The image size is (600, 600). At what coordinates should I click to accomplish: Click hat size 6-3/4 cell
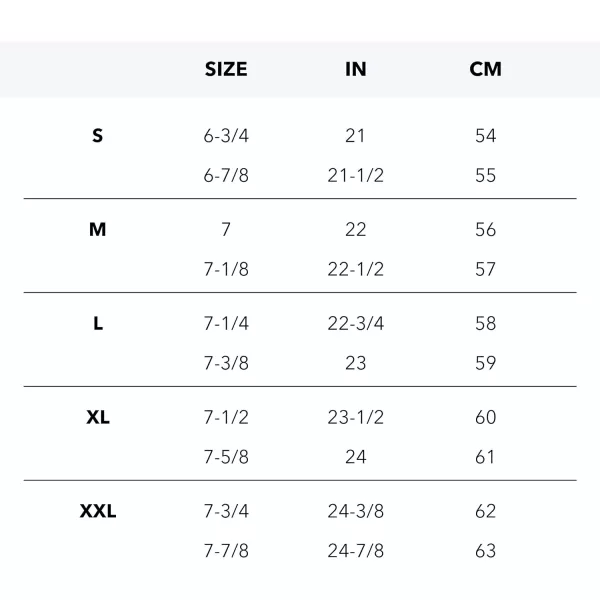coord(226,136)
